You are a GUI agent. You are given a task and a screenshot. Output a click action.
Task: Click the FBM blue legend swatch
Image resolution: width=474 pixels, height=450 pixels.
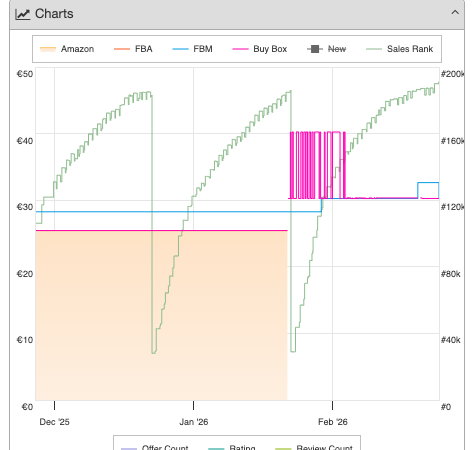180,49
